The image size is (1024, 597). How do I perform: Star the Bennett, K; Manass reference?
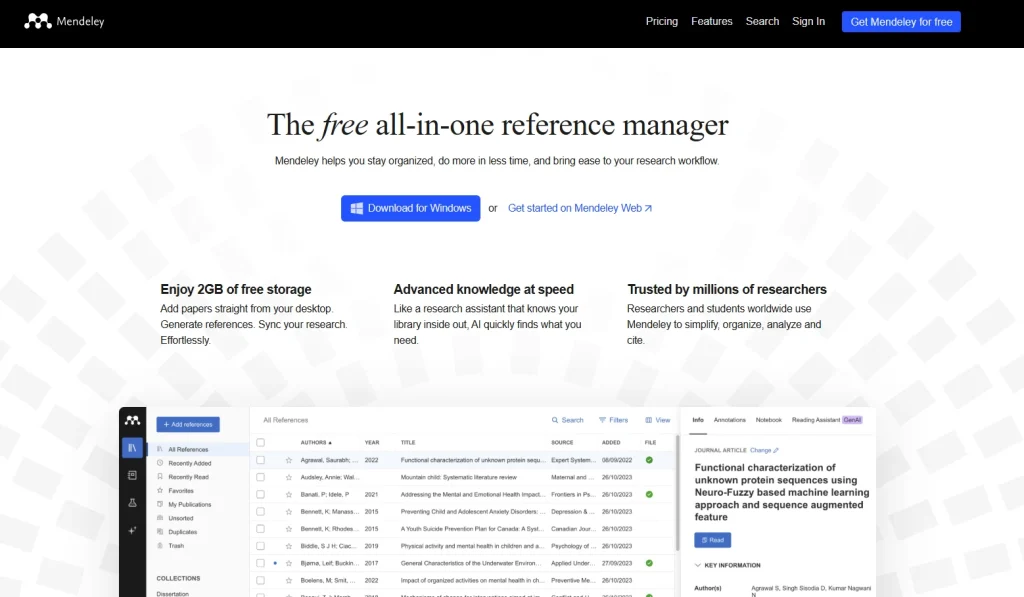pos(289,511)
